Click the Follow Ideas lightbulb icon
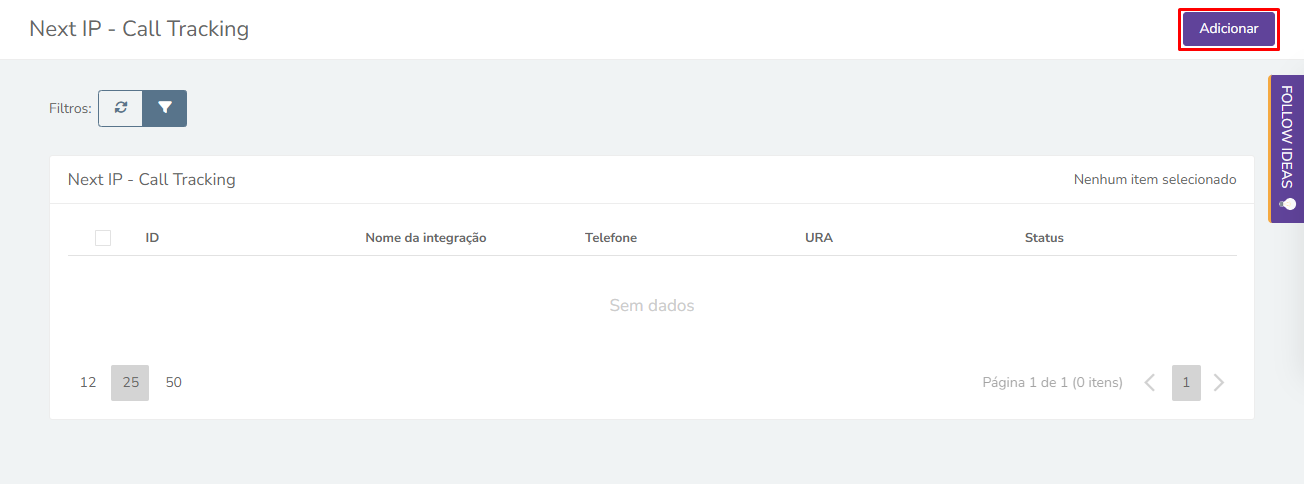The height and width of the screenshot is (484, 1304). pos(1288,204)
